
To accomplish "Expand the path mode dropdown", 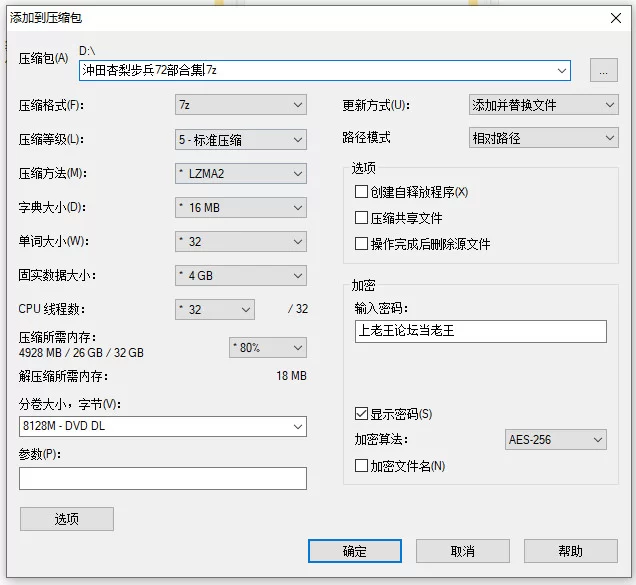I will (544, 138).
